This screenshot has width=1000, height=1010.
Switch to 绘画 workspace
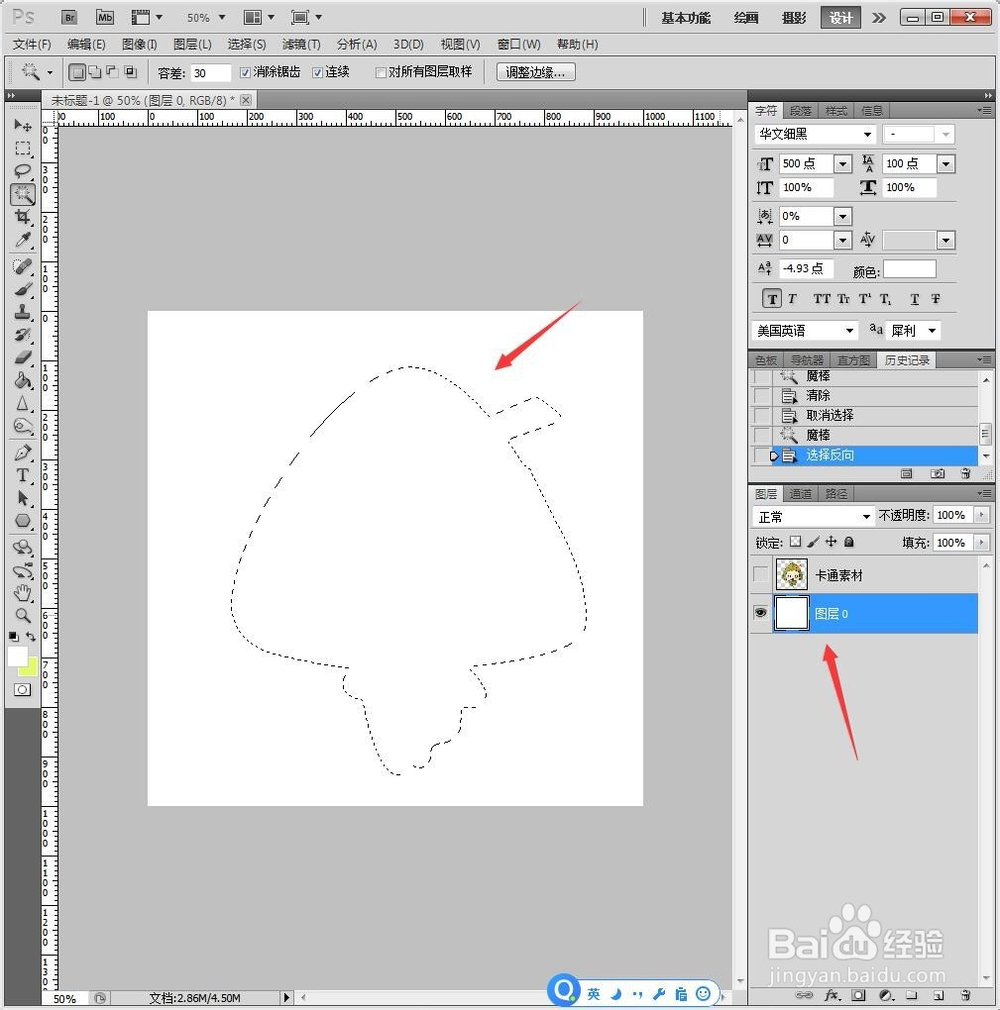pos(745,17)
